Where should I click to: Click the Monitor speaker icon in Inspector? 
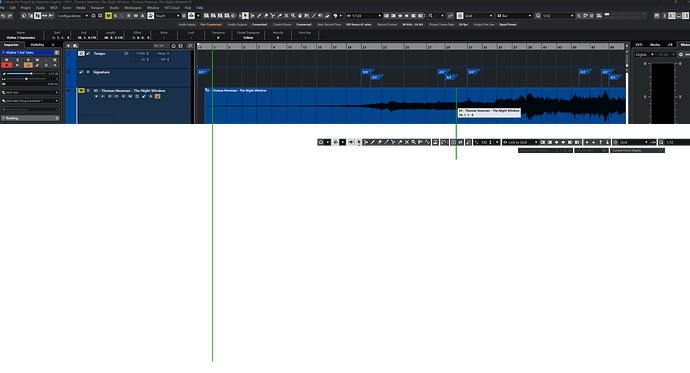17,65
